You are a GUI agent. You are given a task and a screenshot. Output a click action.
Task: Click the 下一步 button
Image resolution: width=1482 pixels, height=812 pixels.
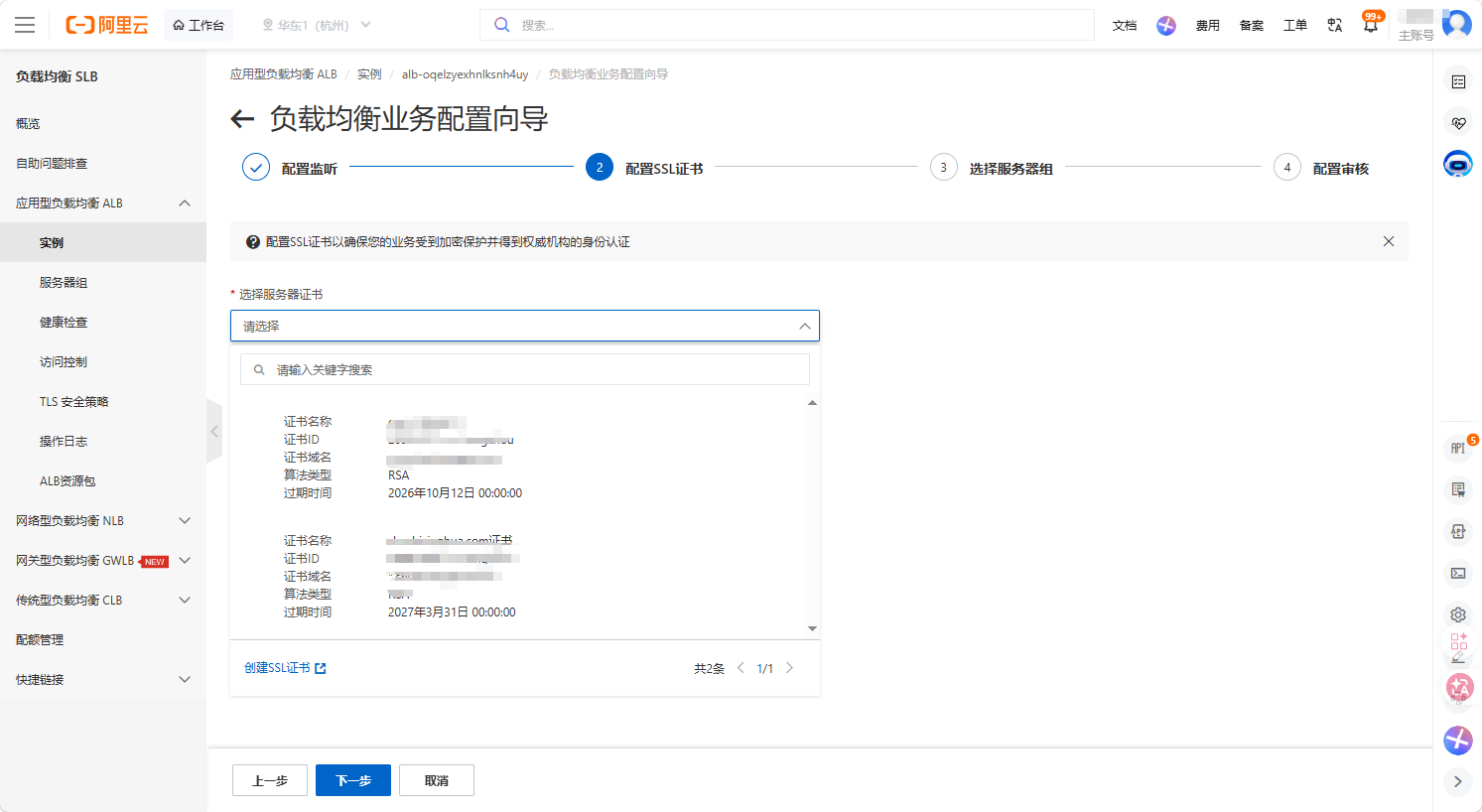(x=353, y=780)
